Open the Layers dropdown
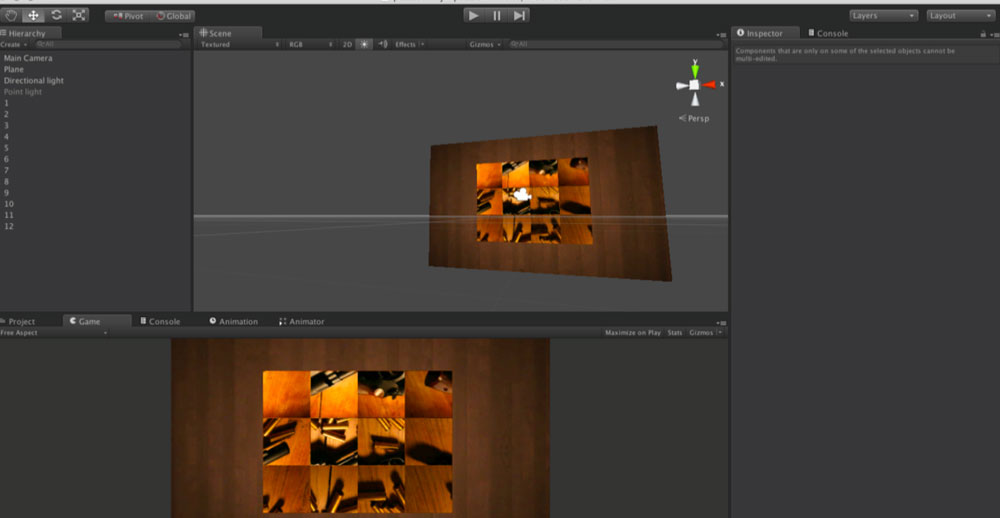The height and width of the screenshot is (518, 1000). coord(883,16)
